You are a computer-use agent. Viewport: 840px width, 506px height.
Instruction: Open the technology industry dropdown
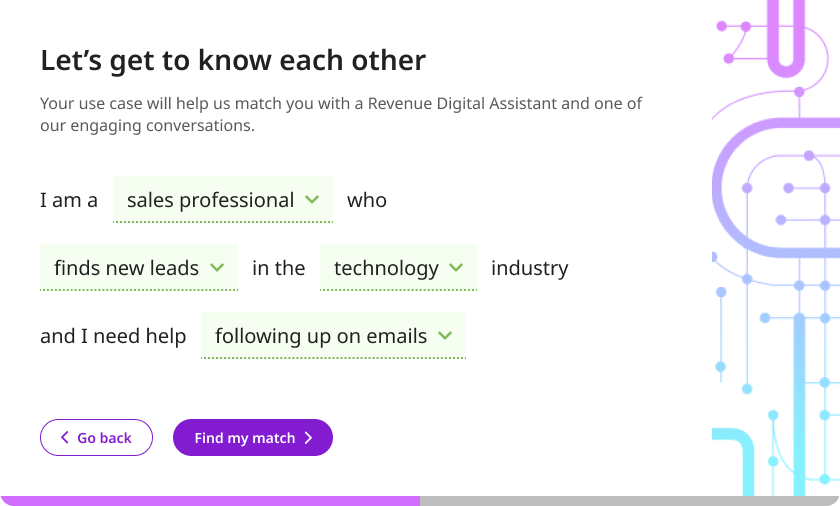tap(398, 268)
